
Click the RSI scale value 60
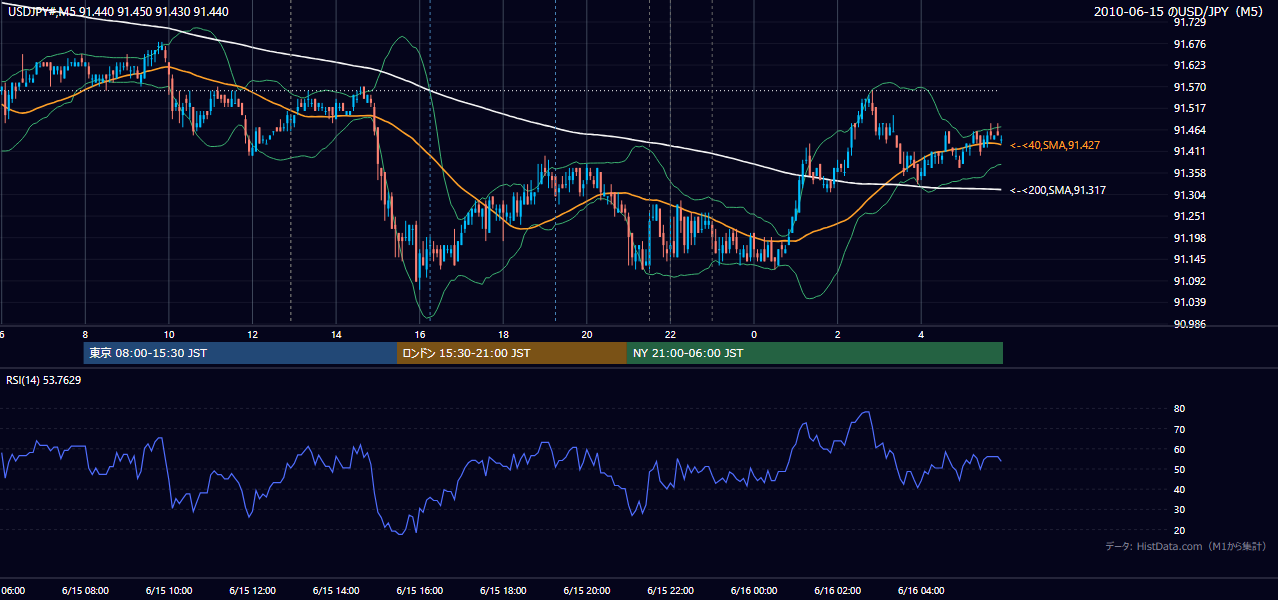pyautogui.click(x=1179, y=449)
